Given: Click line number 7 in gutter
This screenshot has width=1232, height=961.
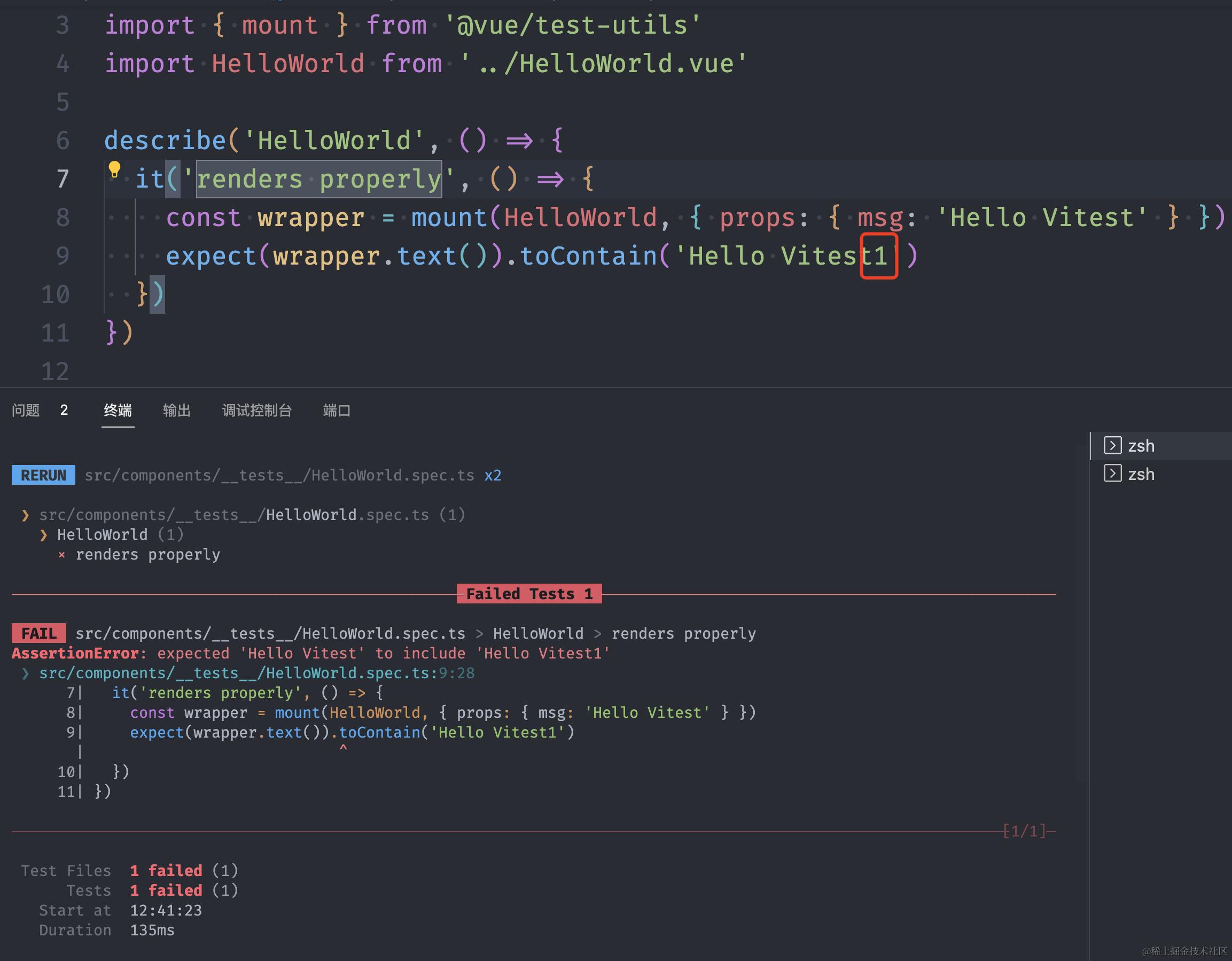Looking at the screenshot, I should pos(63,179).
